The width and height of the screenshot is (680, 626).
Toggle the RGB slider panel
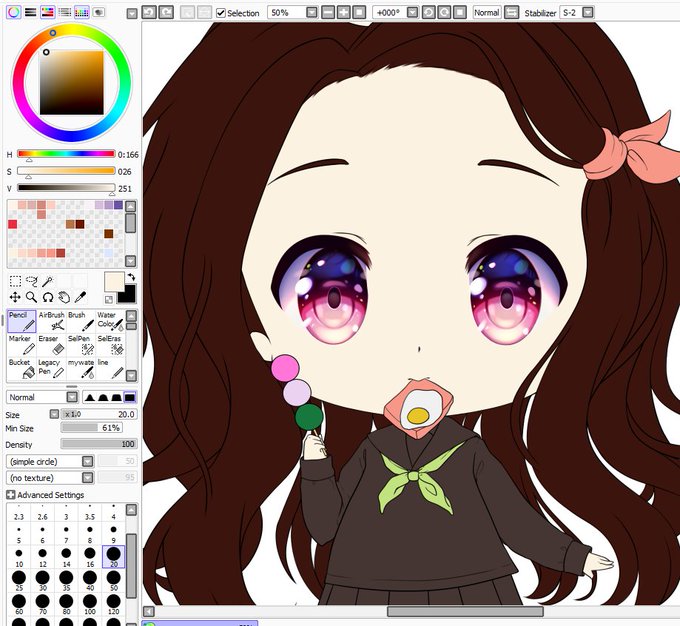(30, 12)
